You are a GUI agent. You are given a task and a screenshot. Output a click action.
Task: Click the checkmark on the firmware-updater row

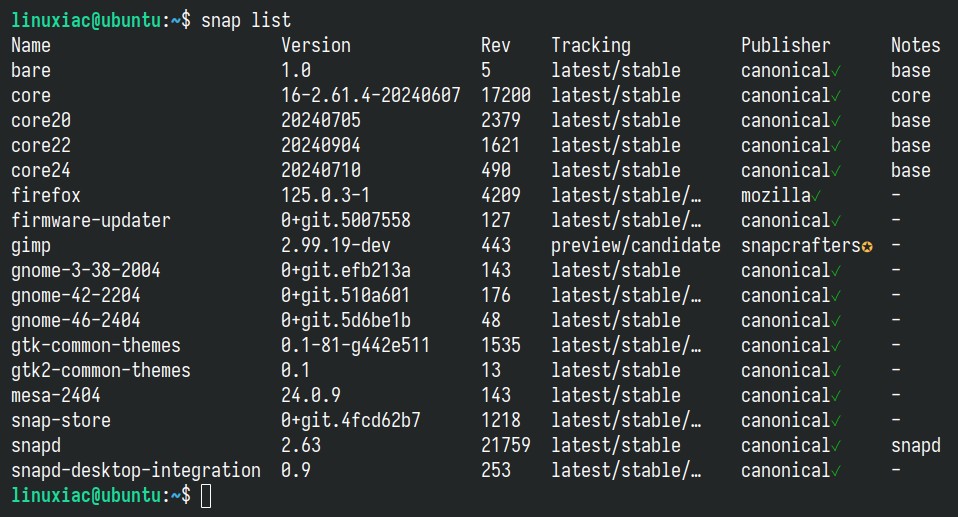(x=836, y=221)
